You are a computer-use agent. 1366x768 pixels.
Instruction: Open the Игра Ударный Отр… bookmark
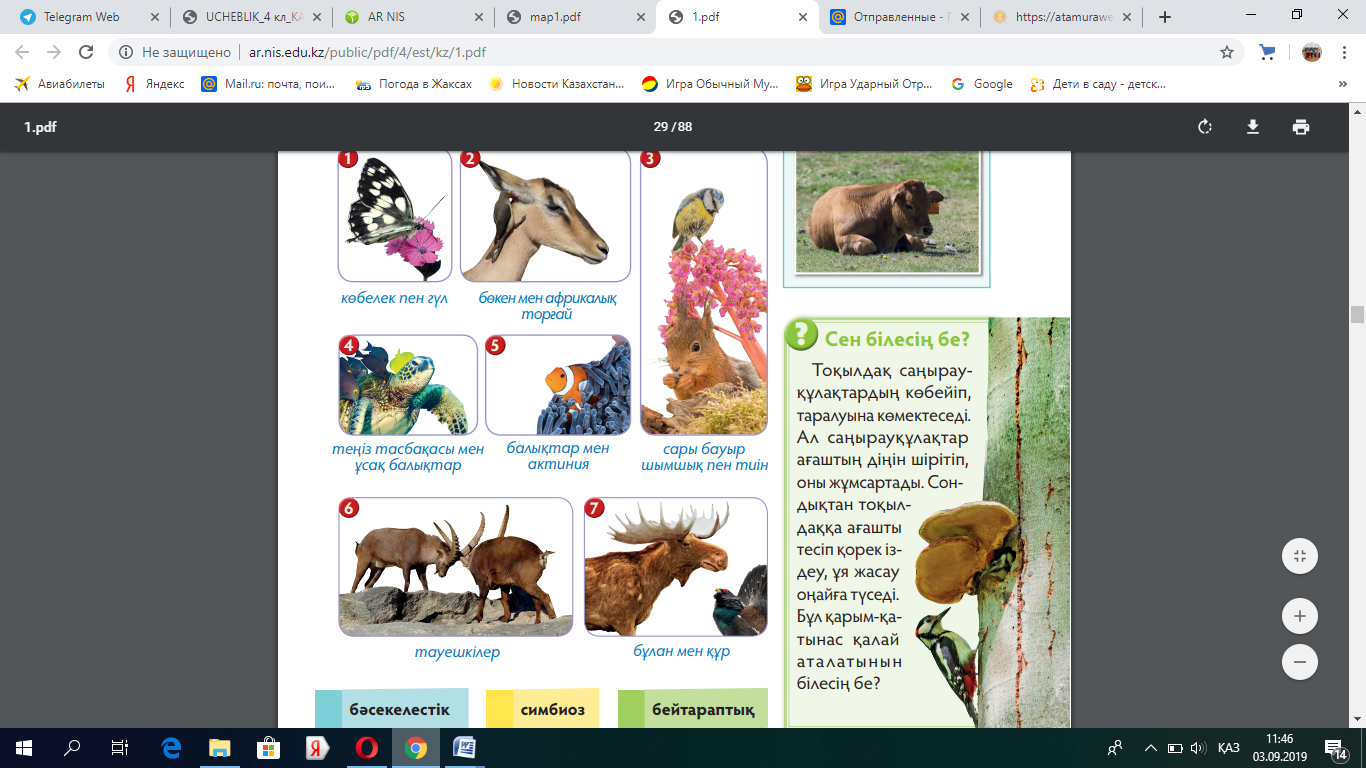point(865,85)
